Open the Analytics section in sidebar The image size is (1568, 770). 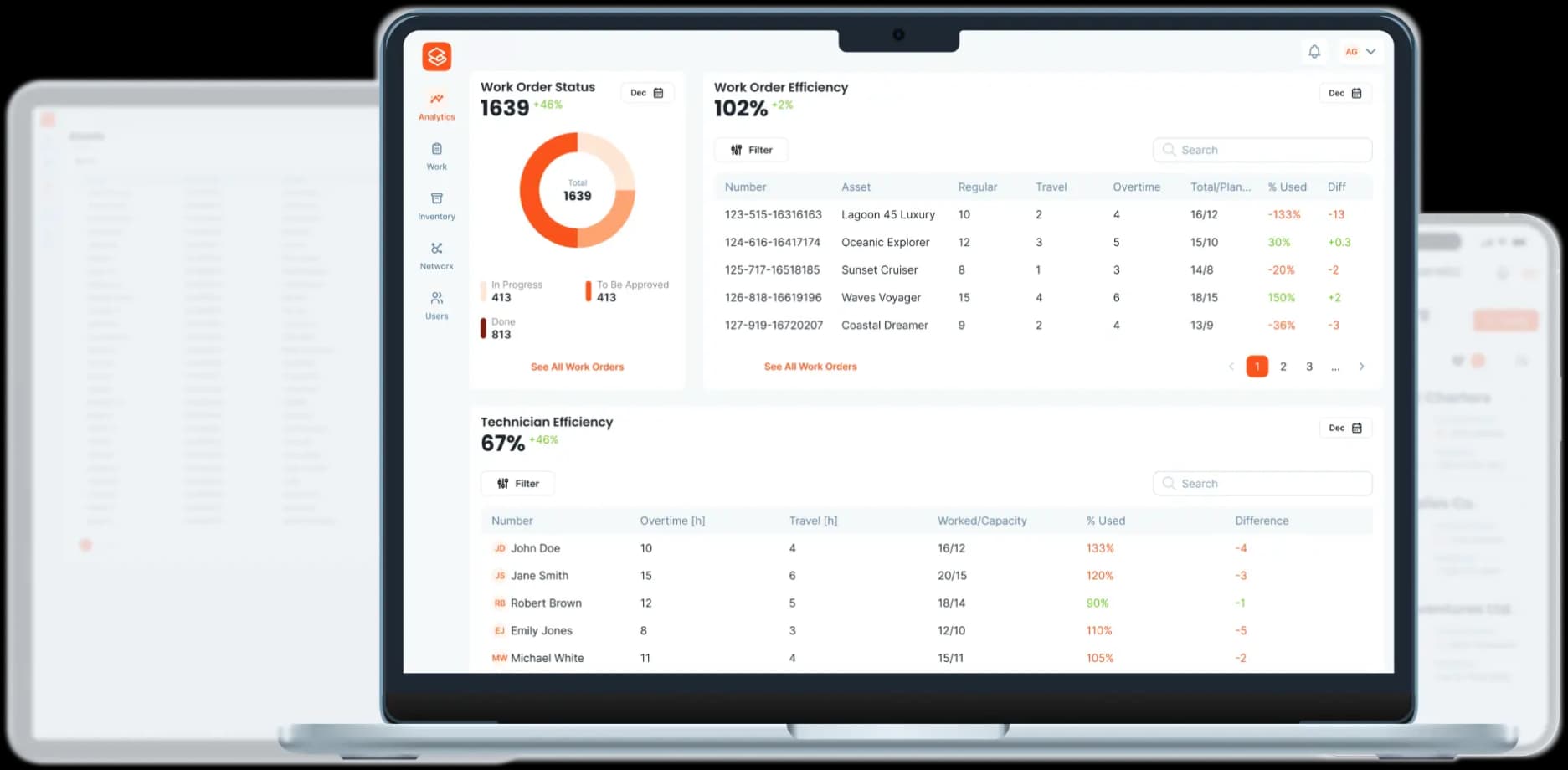[436, 106]
